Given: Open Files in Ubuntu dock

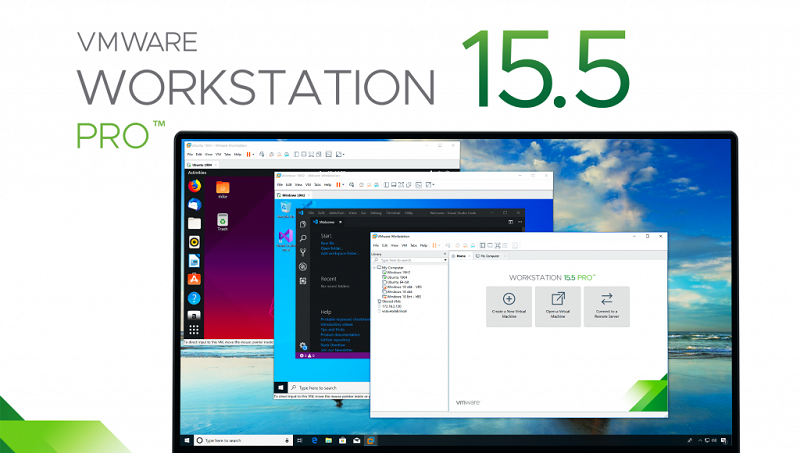Looking at the screenshot, I should (x=194, y=223).
